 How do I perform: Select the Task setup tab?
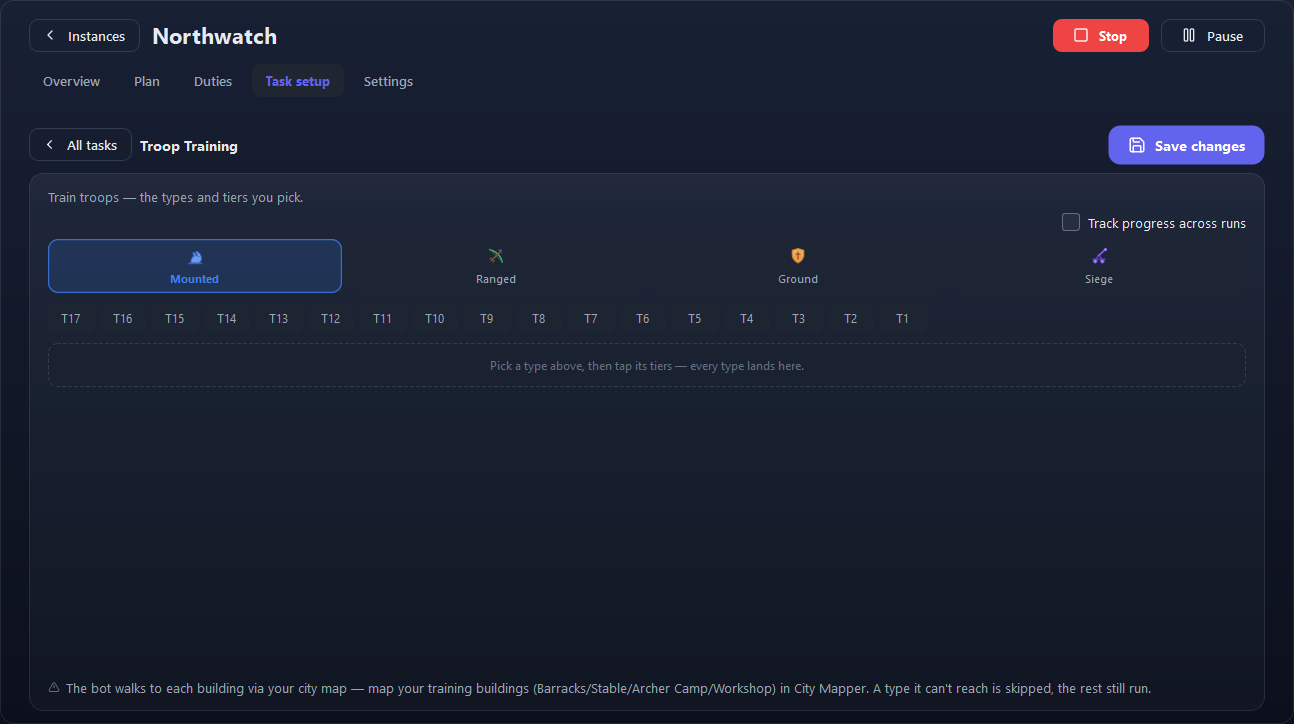point(298,81)
